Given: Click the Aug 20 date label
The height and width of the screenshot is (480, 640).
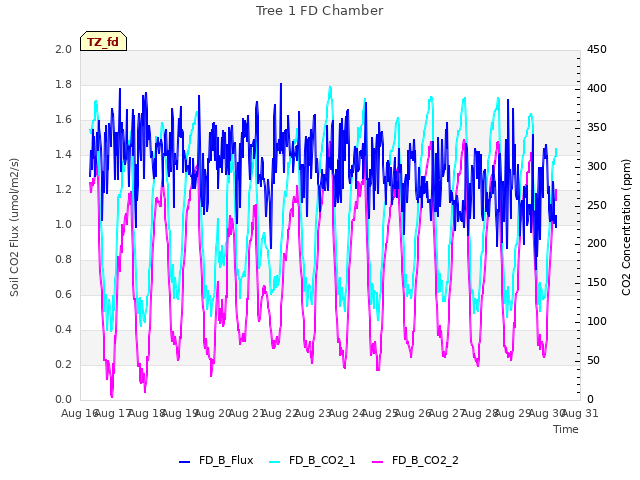Looking at the screenshot, I should pyautogui.click(x=213, y=414).
